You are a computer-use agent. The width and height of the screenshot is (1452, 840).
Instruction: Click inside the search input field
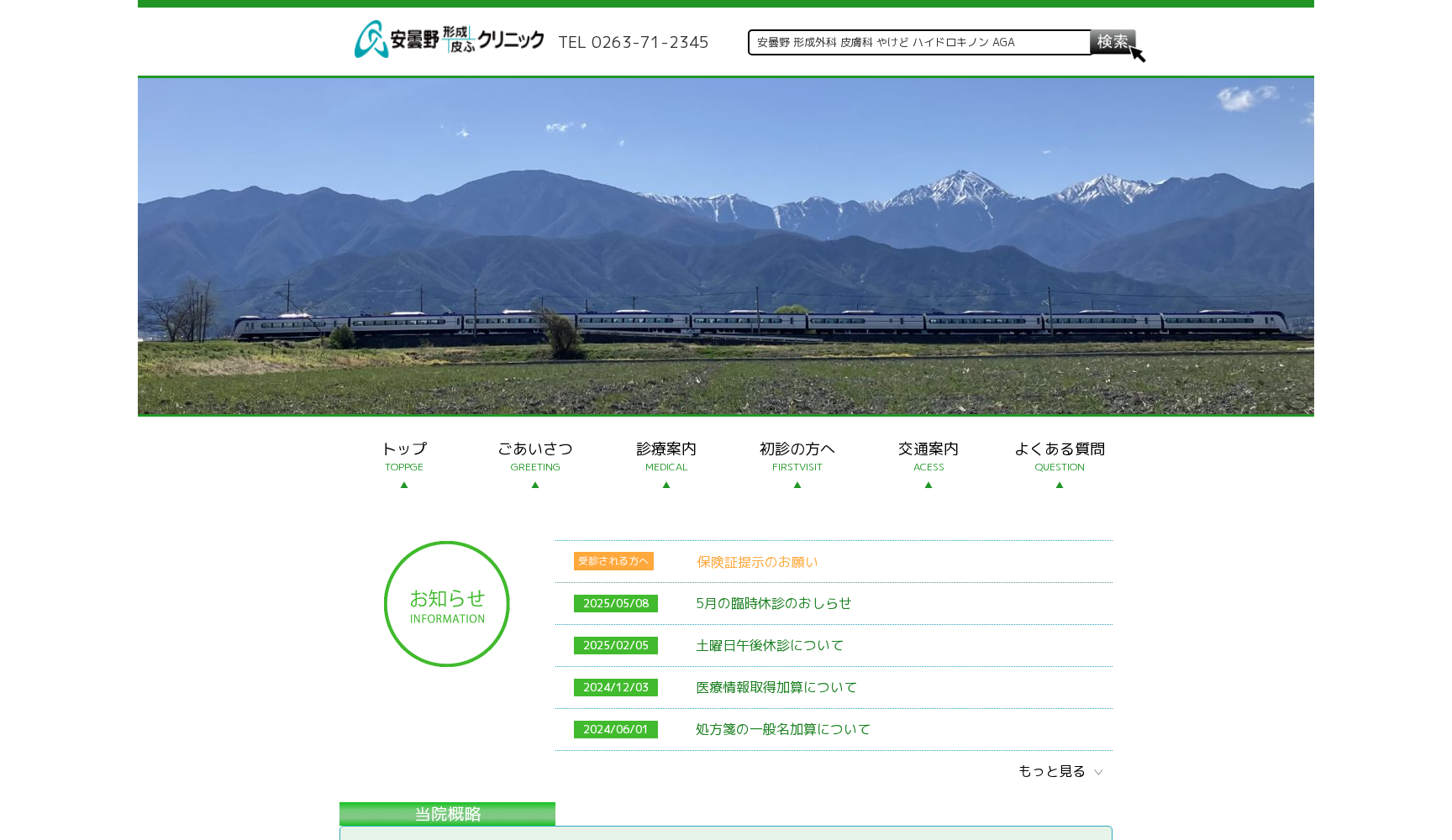click(x=916, y=42)
